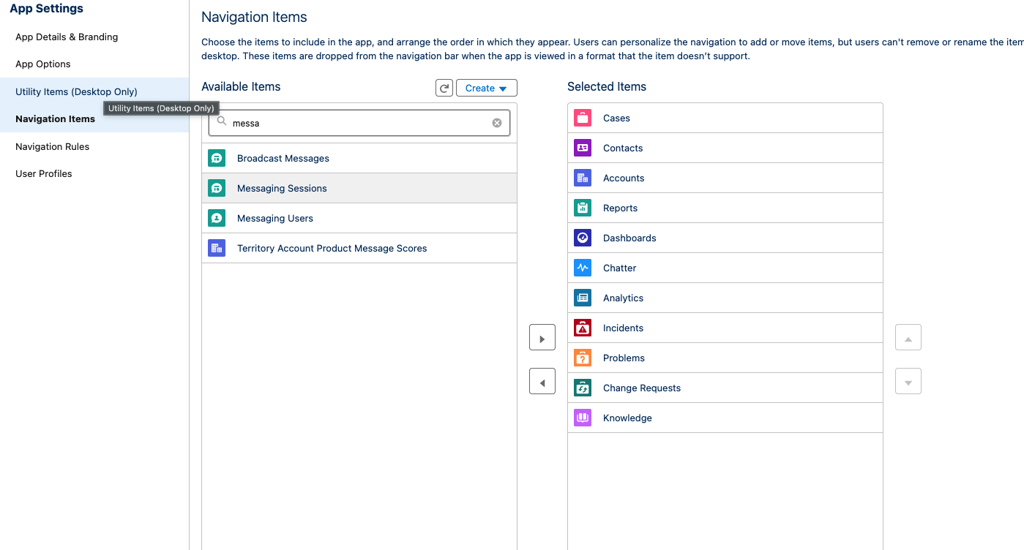This screenshot has height=550, width=1024.
Task: Select Chatter in Selected Items
Action: point(725,268)
